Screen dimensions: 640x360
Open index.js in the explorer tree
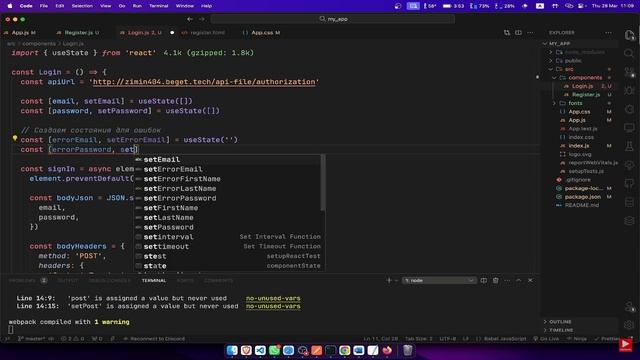coord(579,146)
